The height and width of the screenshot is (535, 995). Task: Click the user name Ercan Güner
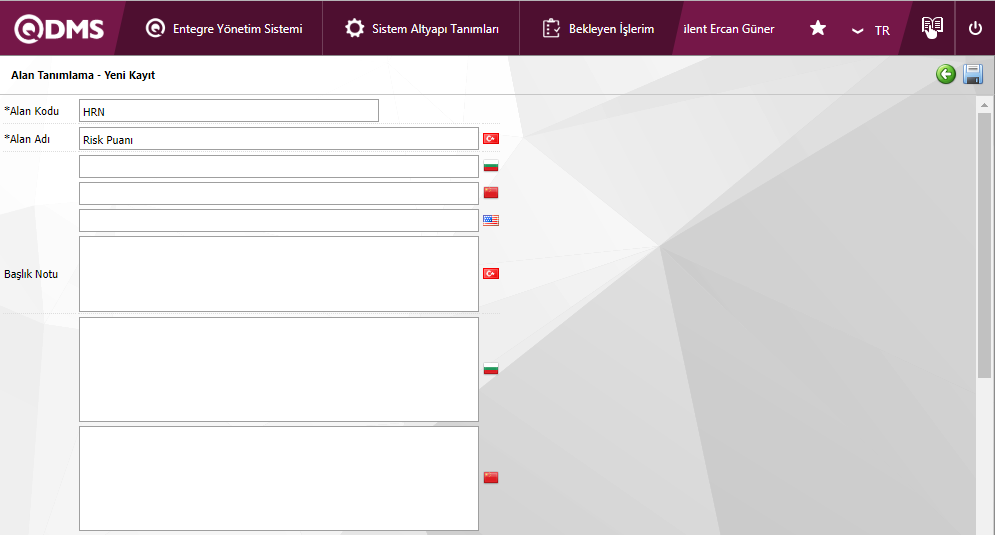(728, 29)
